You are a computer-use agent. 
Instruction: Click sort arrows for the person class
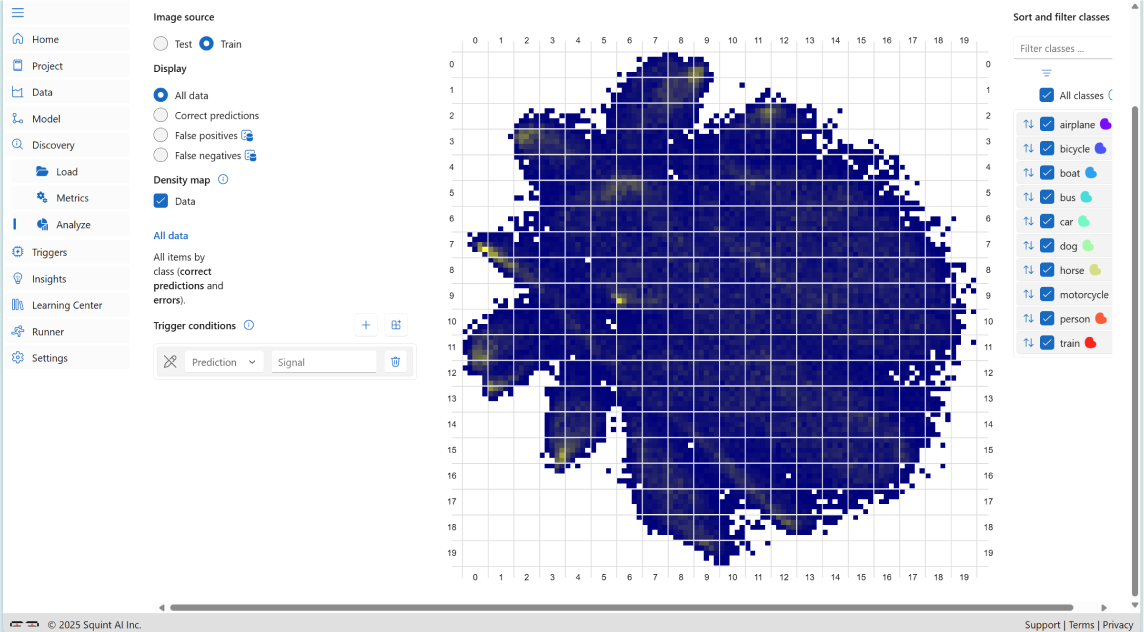(1028, 319)
